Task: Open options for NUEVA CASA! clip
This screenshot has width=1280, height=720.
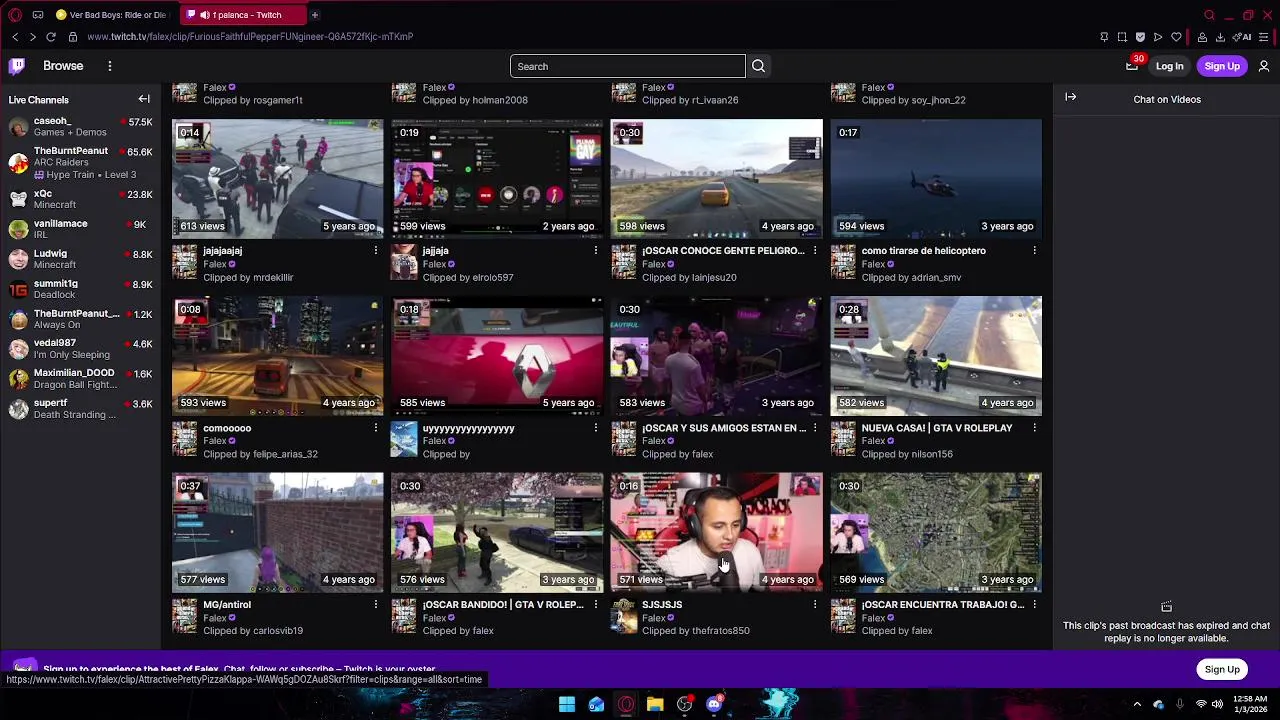Action: click(1034, 428)
